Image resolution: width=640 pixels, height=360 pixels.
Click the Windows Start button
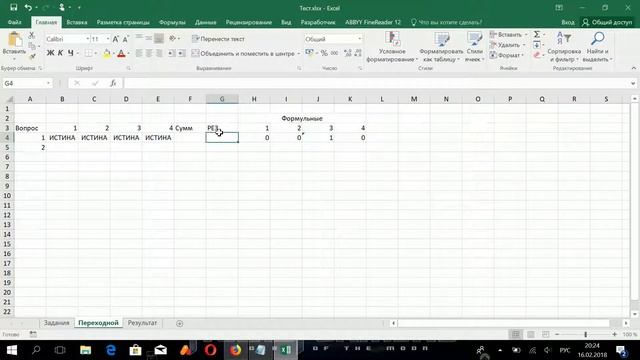[11, 350]
